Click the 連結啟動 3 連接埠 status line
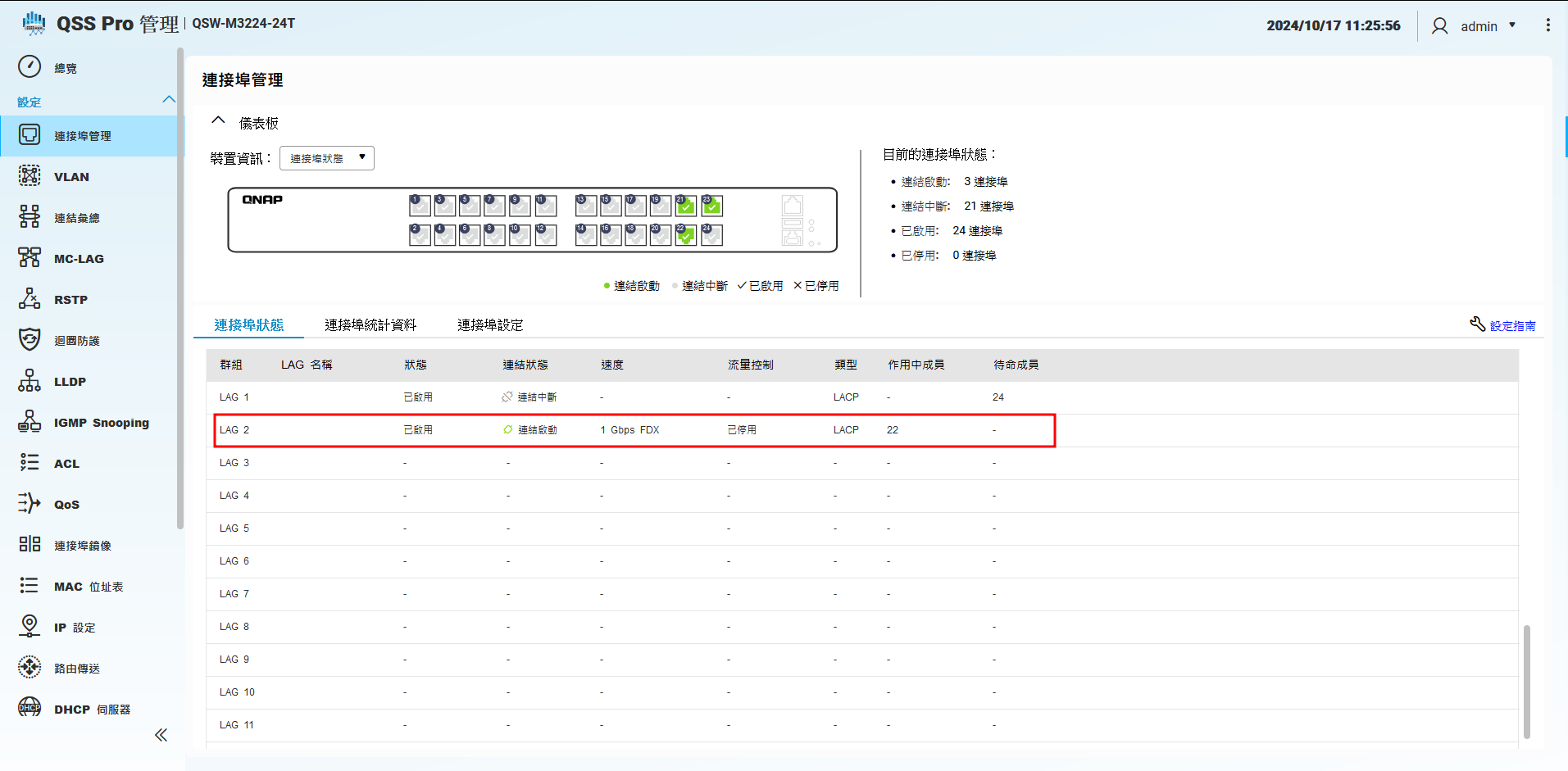The image size is (1568, 771). (953, 182)
